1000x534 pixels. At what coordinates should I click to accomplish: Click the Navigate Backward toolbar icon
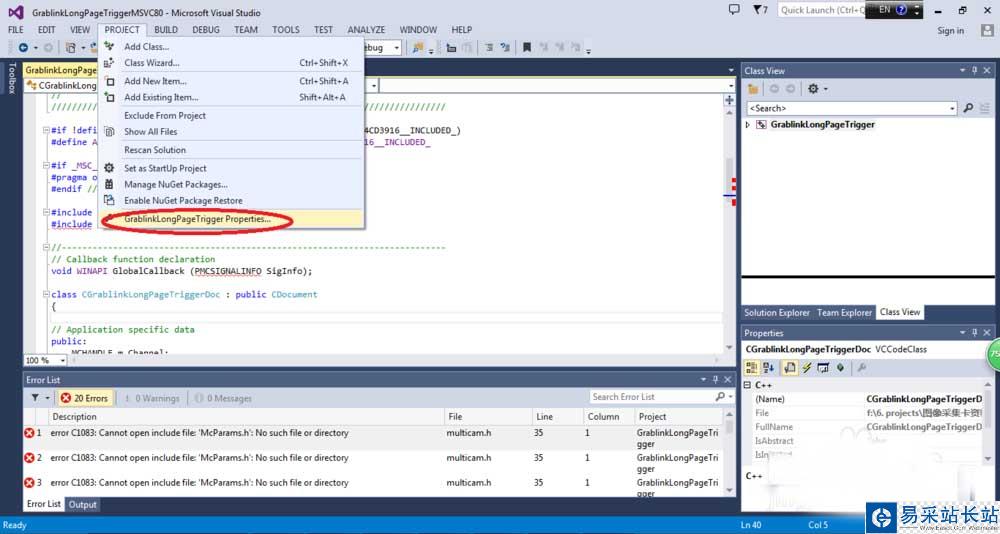(23, 47)
